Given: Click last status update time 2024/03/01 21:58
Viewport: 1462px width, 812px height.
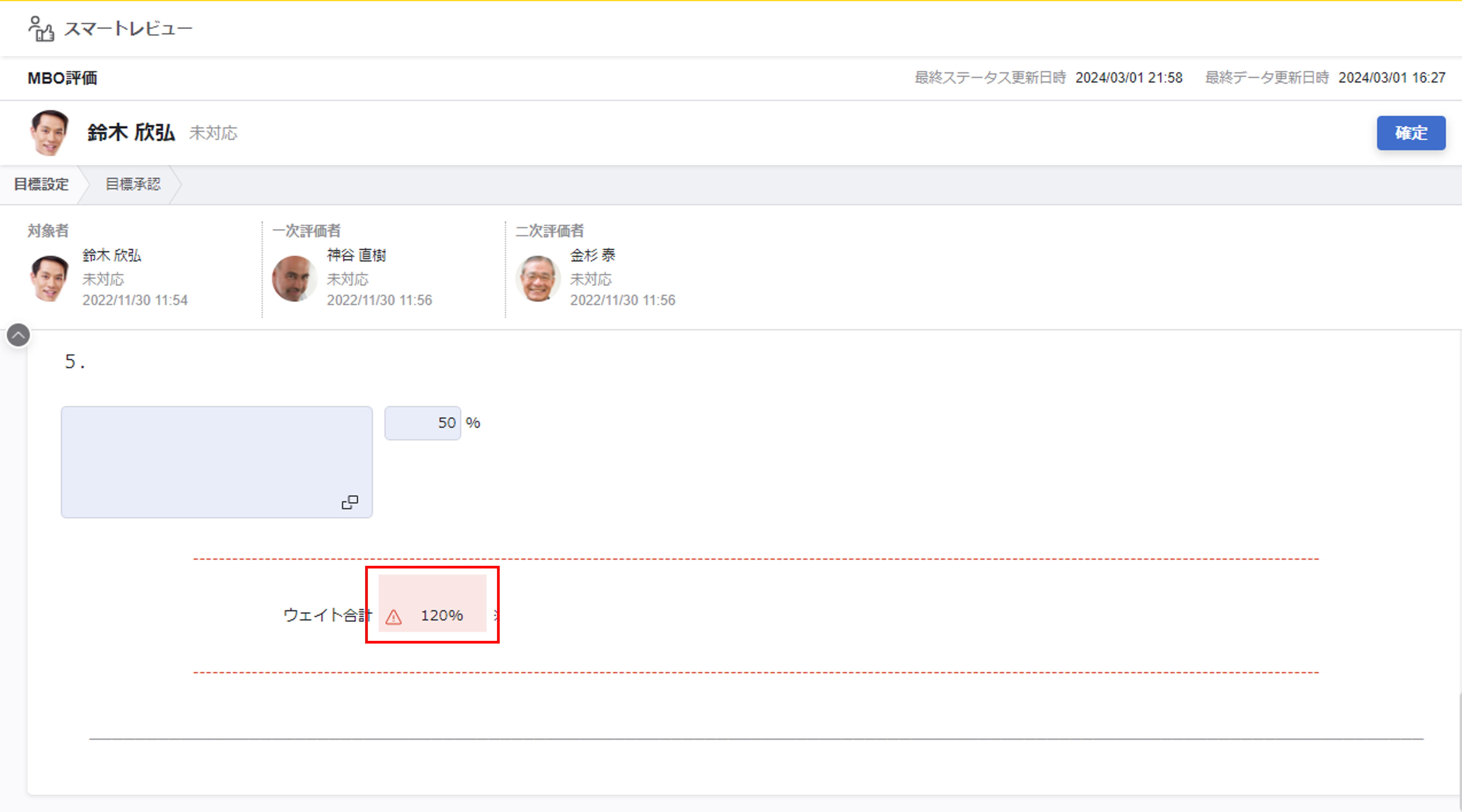Looking at the screenshot, I should (1129, 78).
